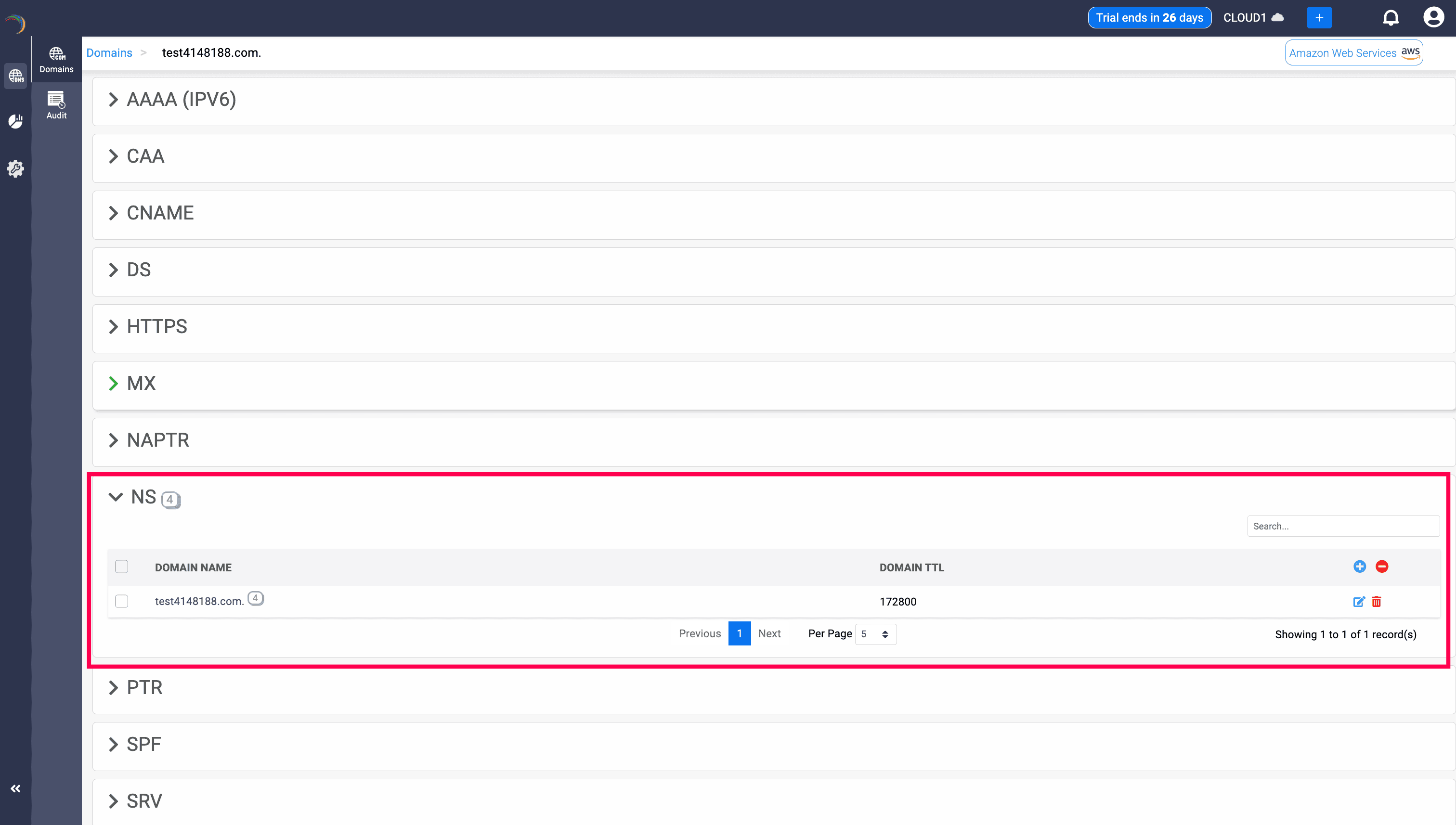Open the user account profile icon
Viewport: 1456px width, 825px height.
pos(1433,17)
